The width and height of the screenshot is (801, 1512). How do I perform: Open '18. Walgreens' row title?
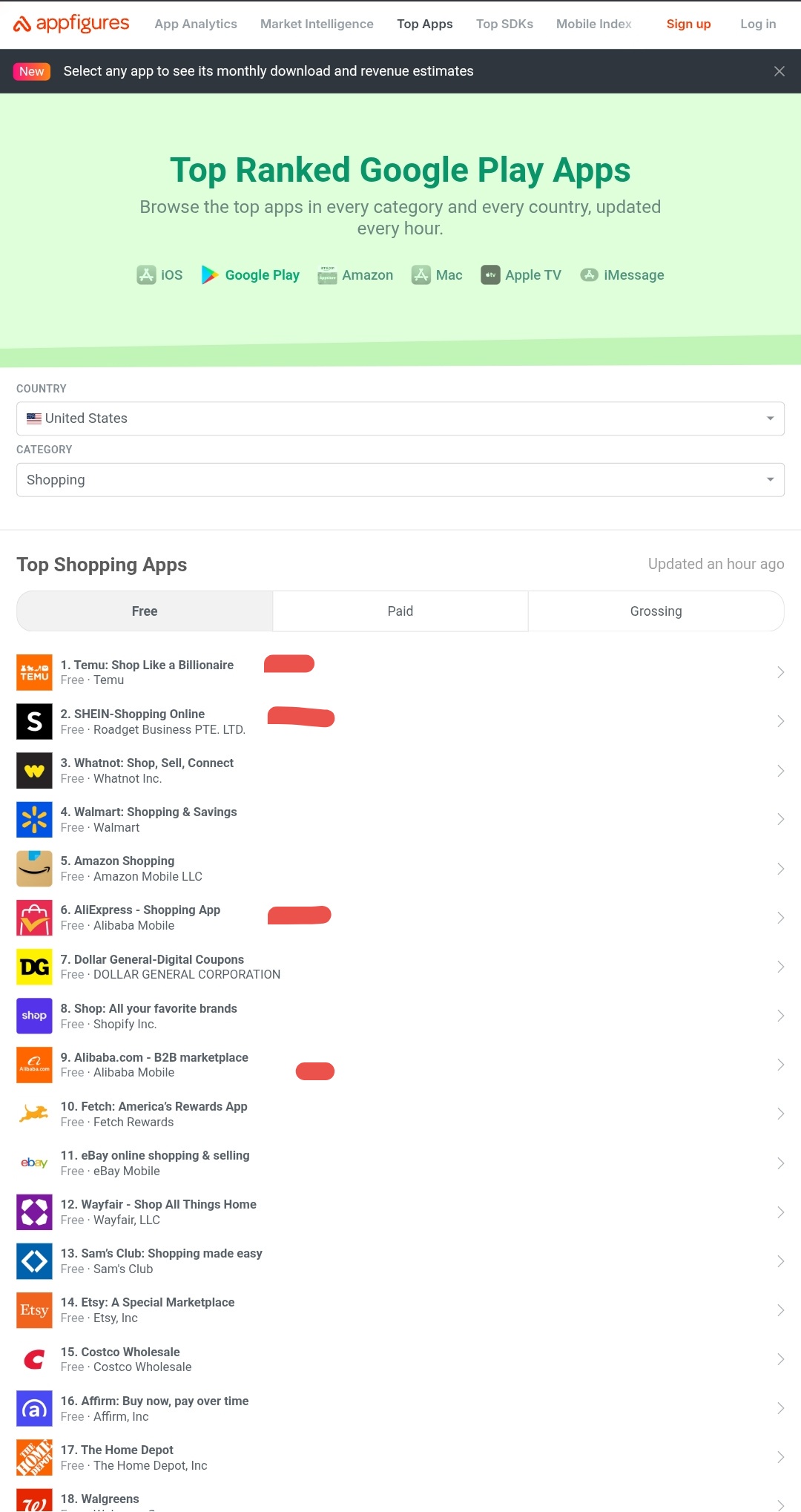(100, 1499)
